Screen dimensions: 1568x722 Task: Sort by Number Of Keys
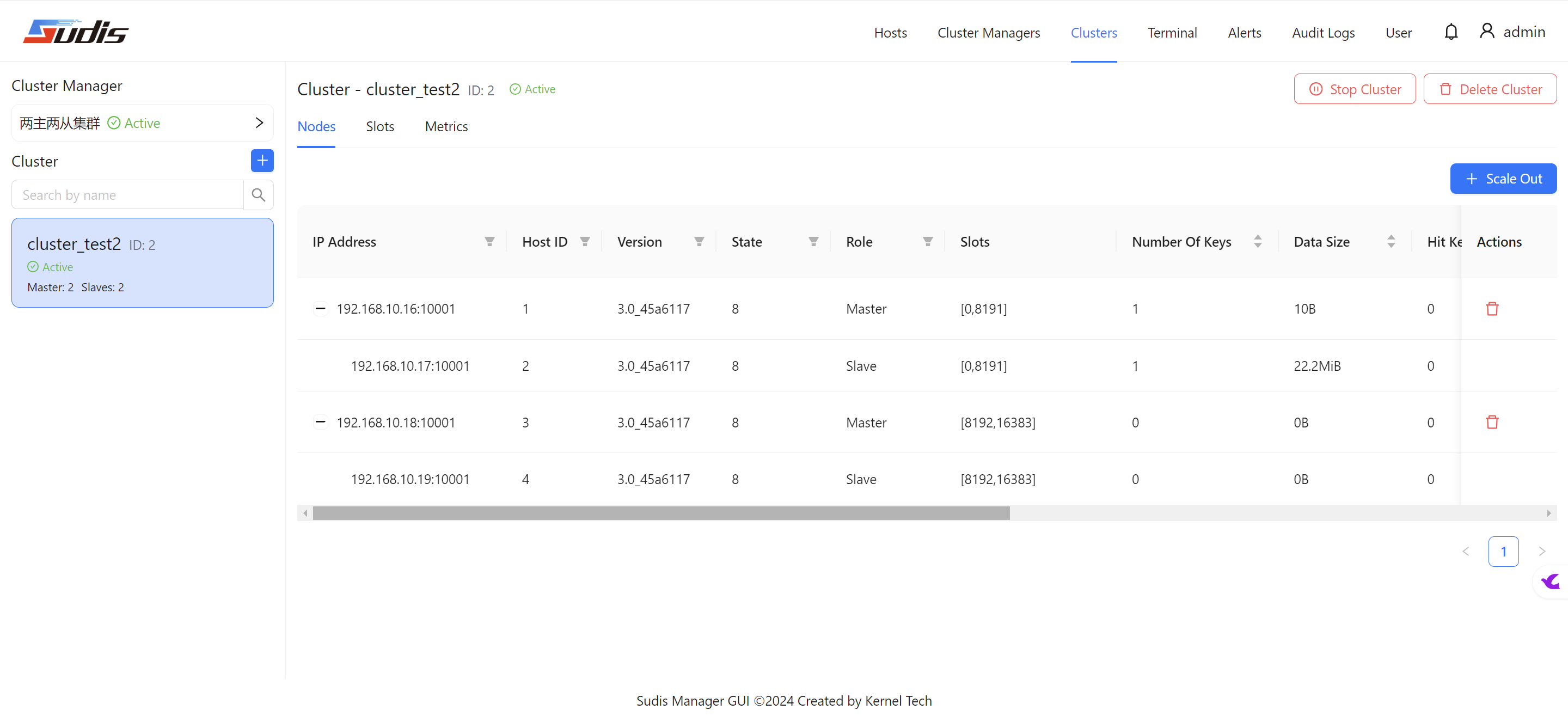pyautogui.click(x=1258, y=242)
